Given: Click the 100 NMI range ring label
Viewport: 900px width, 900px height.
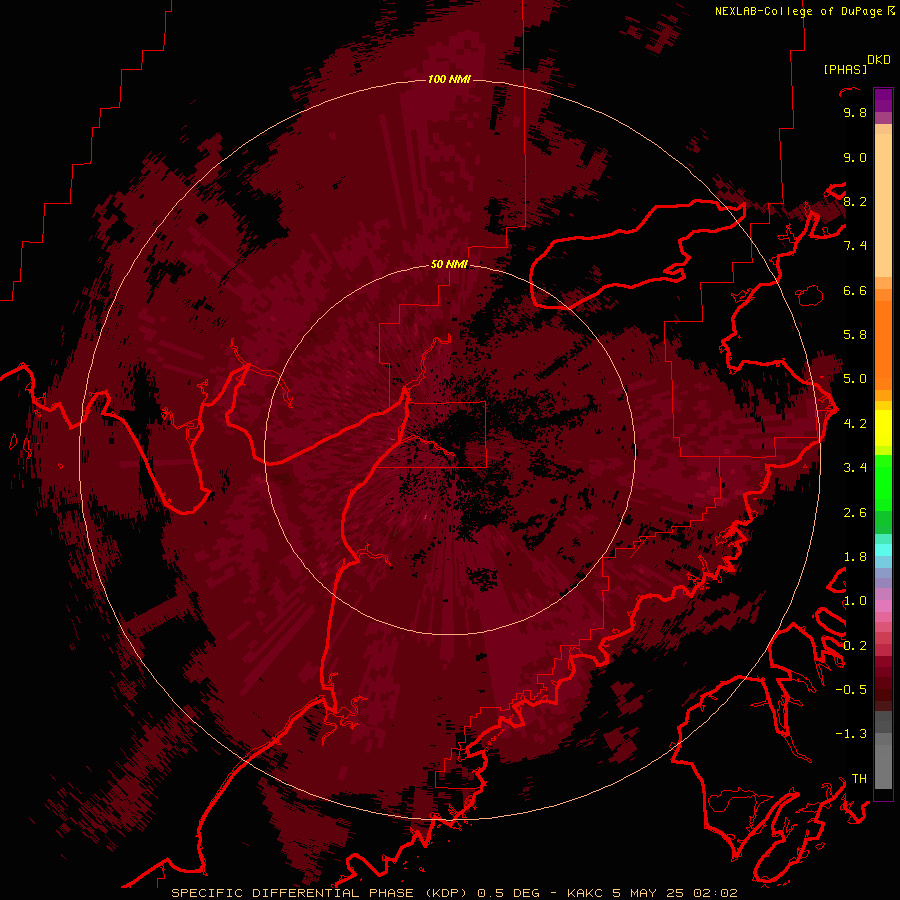Looking at the screenshot, I should click(449, 79).
